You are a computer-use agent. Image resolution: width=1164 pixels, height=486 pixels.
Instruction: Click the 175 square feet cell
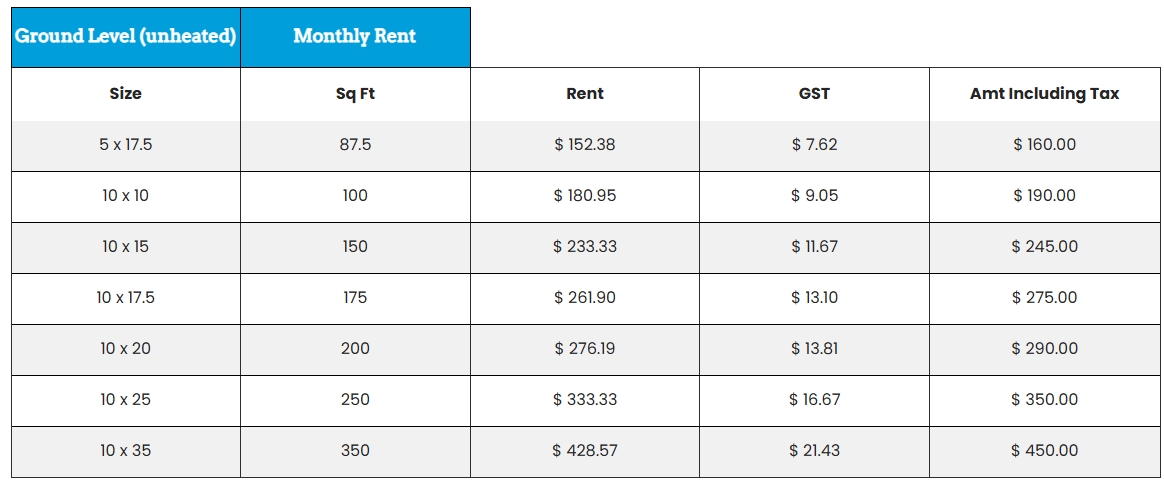tap(354, 298)
